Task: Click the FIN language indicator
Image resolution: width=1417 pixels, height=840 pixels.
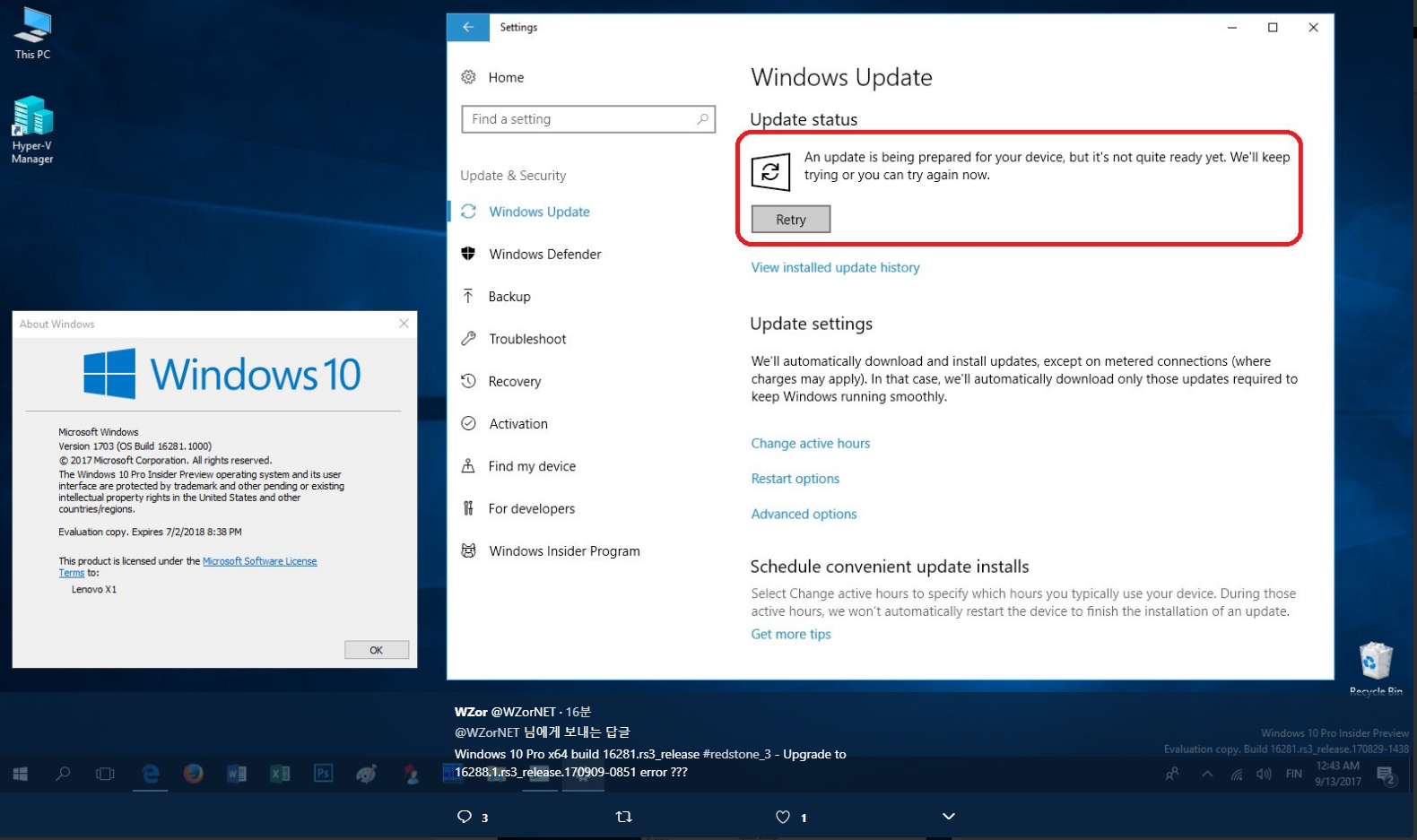Action: pyautogui.click(x=1293, y=774)
